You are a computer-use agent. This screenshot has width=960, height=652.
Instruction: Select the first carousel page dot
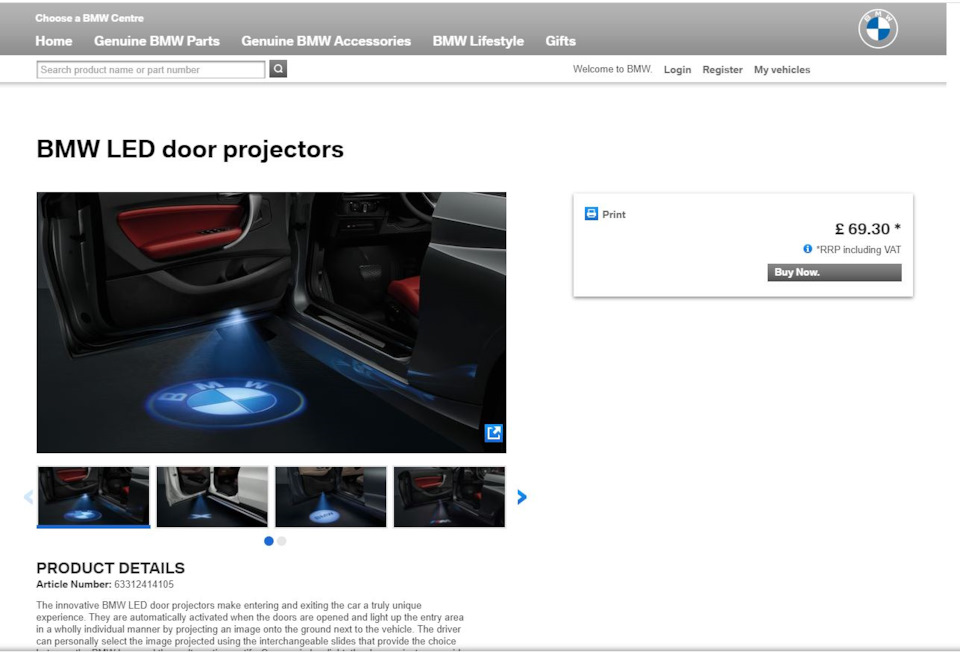[269, 541]
